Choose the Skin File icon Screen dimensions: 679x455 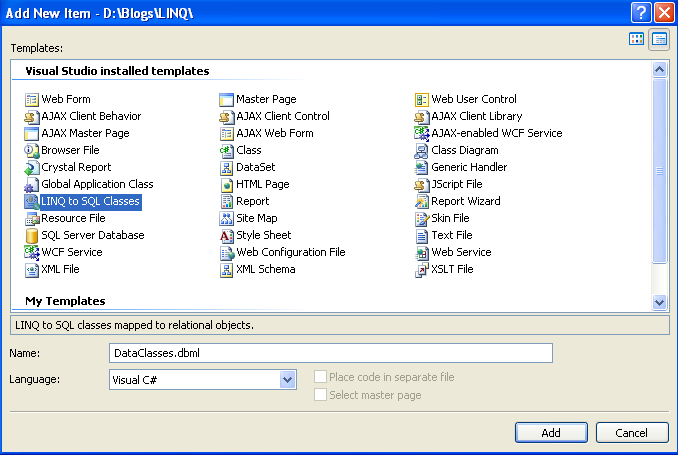point(421,218)
